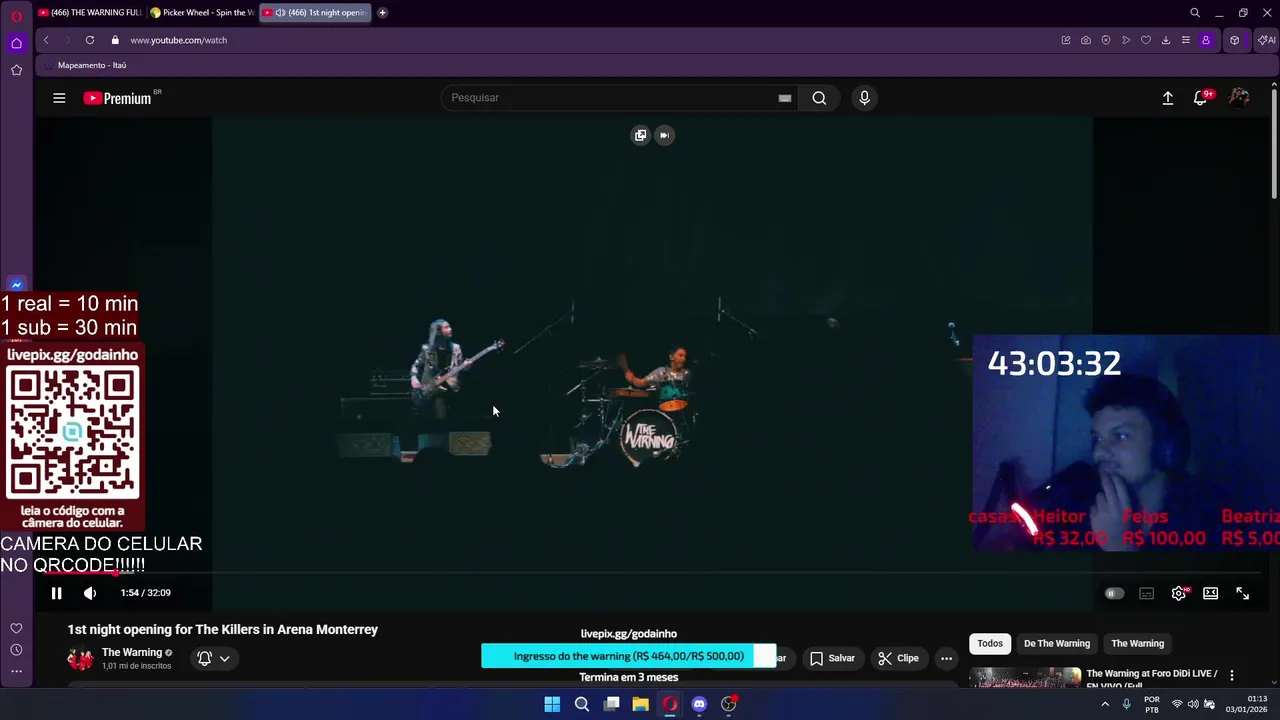1280x720 pixels.
Task: Select the Todos filter chip
Action: click(x=990, y=644)
